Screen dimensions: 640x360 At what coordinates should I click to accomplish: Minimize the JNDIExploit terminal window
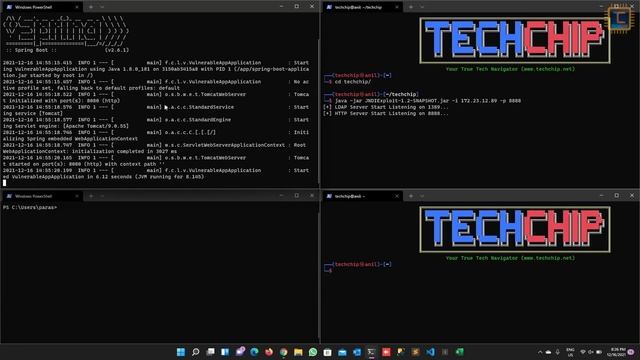click(601, 7)
